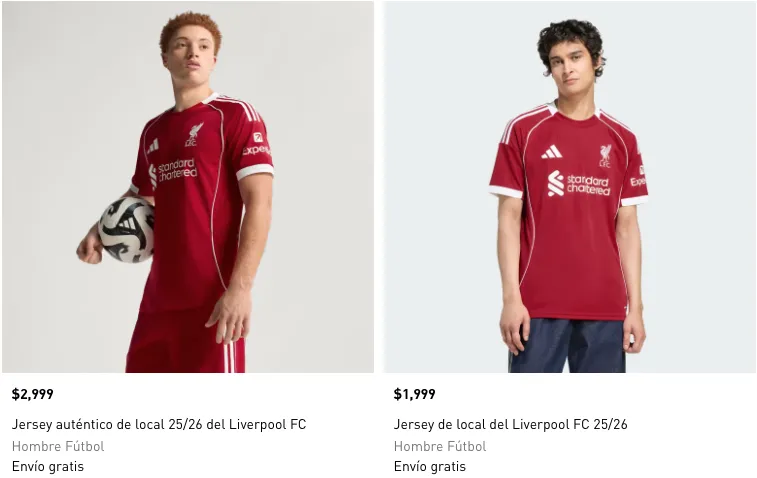Open 'Jersey de local del Liverpool FC 25/26'
The height and width of the screenshot is (478, 757).
click(511, 424)
